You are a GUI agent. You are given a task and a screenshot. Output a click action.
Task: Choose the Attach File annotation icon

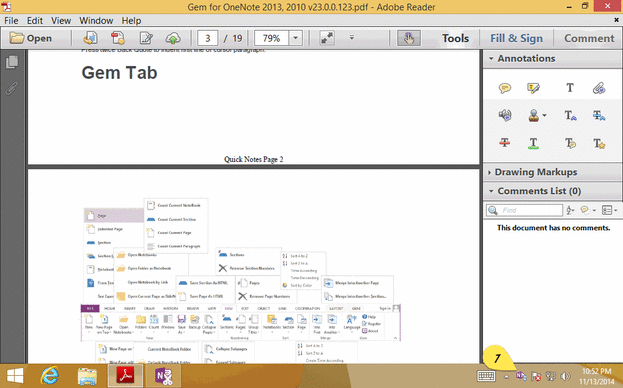[599, 88]
